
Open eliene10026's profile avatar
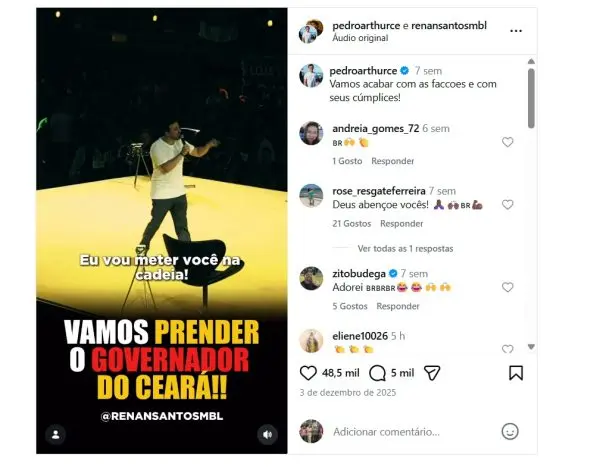pyautogui.click(x=311, y=340)
